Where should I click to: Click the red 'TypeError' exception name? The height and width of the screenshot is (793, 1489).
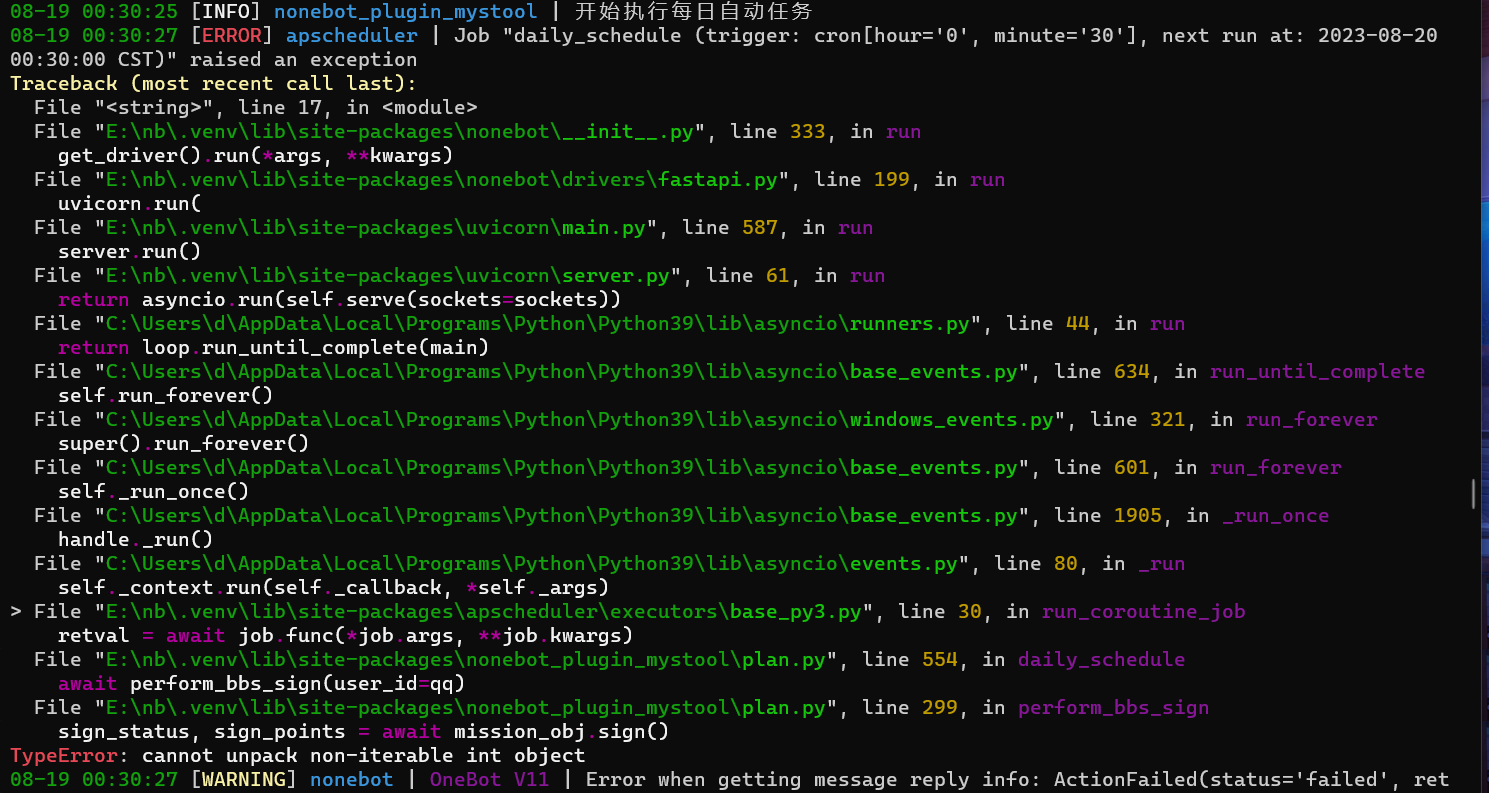pyautogui.click(x=64, y=756)
